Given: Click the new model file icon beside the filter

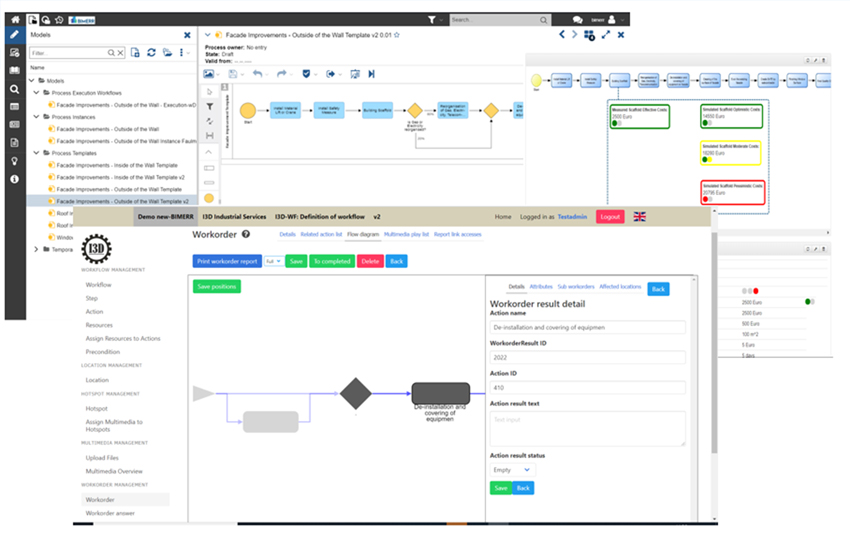Looking at the screenshot, I should point(135,53).
